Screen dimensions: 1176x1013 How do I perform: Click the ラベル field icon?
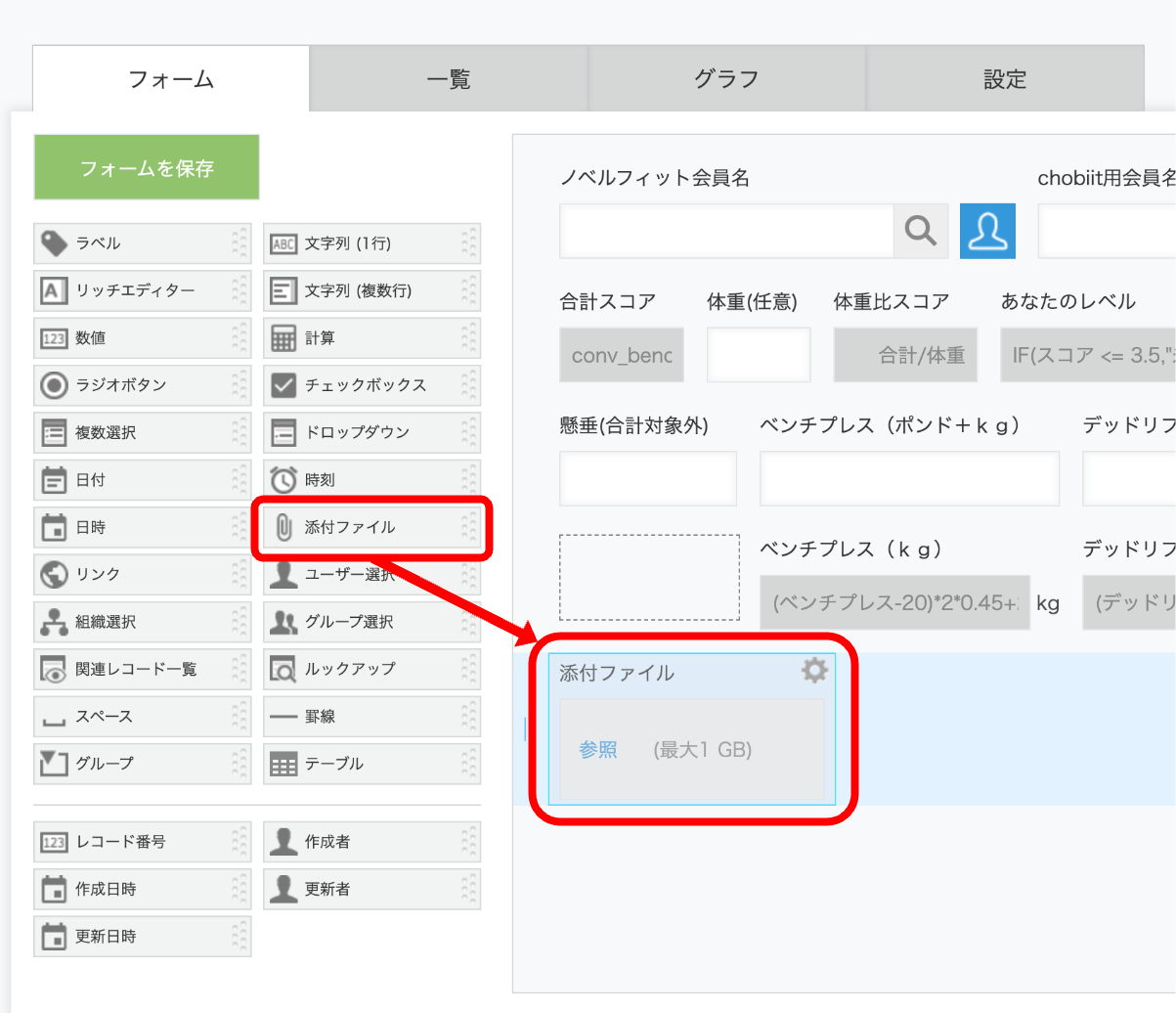coord(54,243)
